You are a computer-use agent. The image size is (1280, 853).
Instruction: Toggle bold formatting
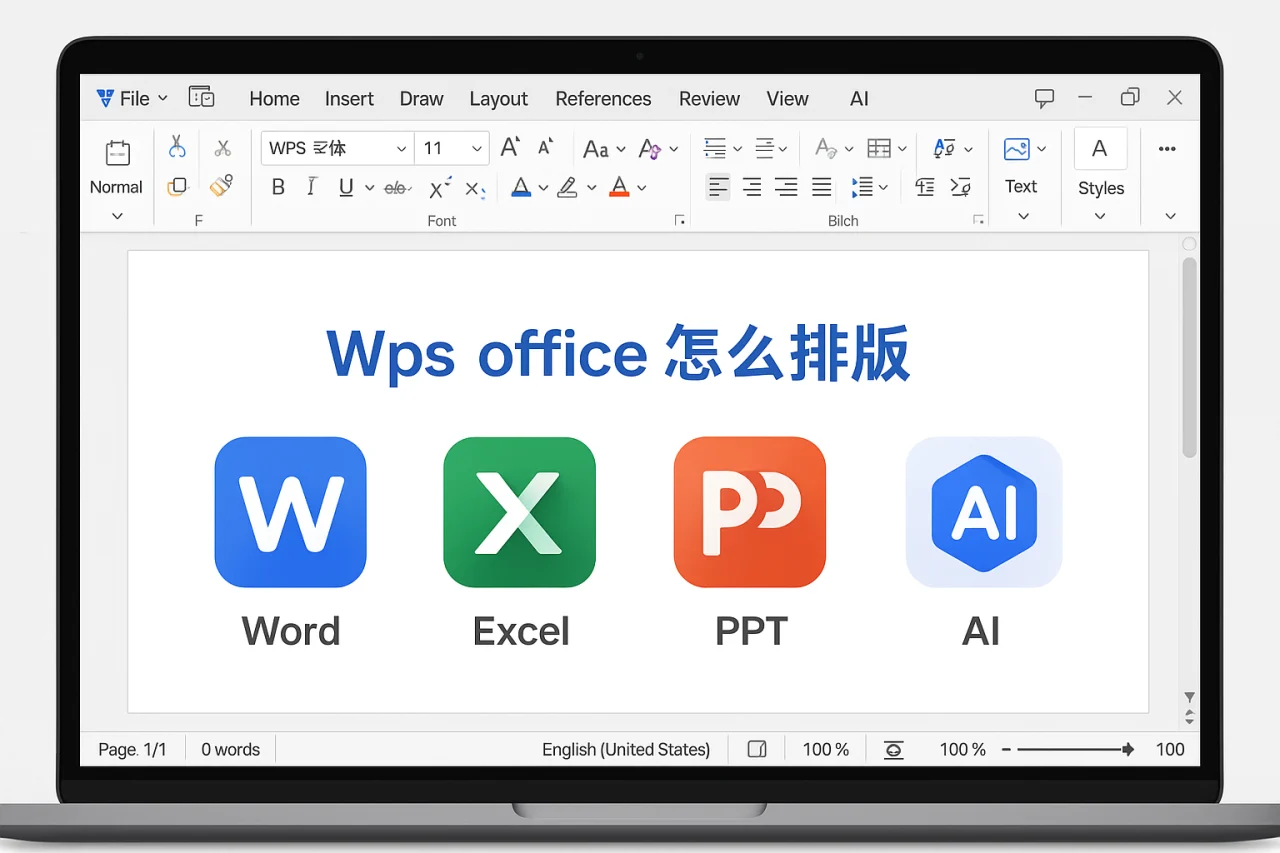click(277, 187)
